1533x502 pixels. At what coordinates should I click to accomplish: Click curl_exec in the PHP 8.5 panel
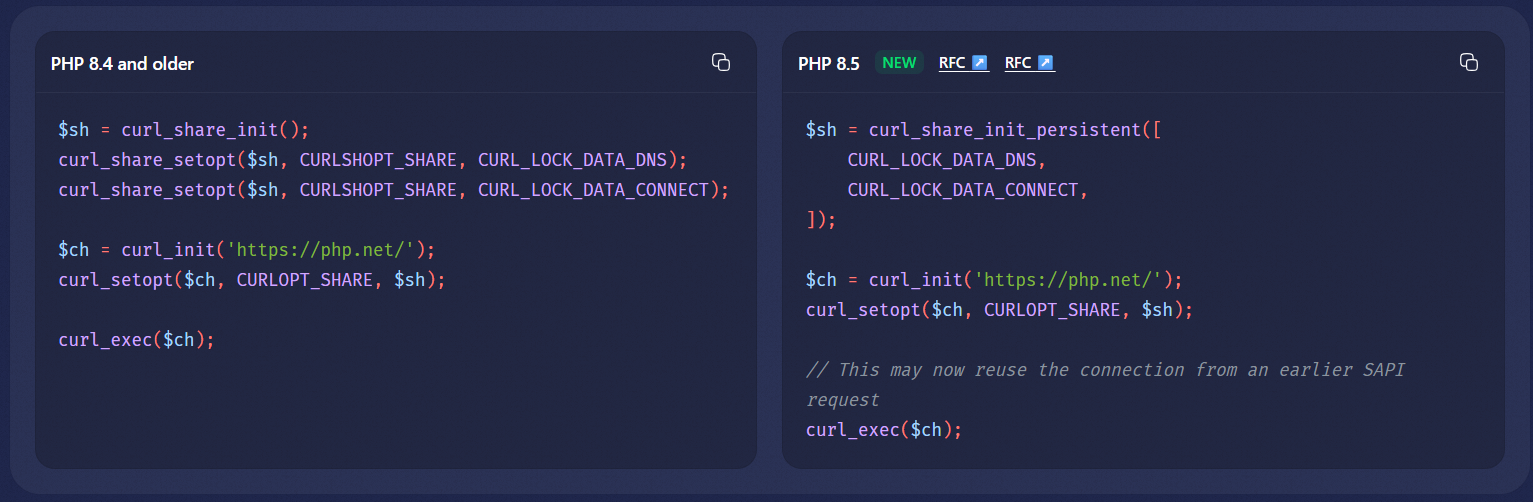coord(852,430)
